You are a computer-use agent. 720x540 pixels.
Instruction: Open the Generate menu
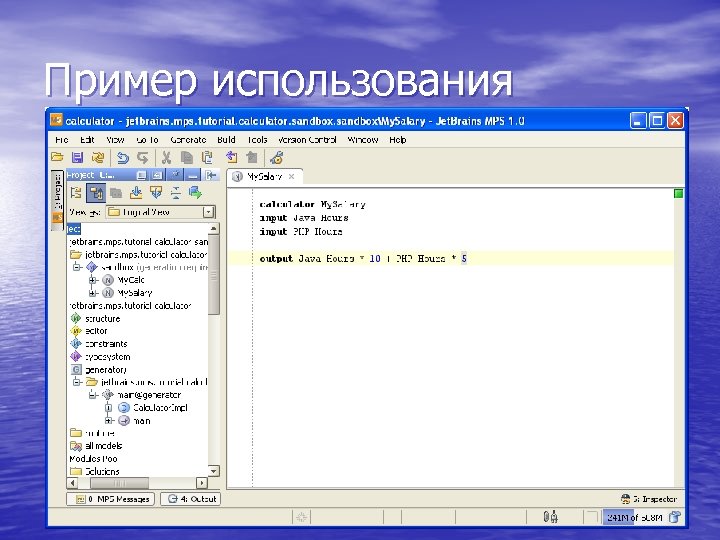click(x=188, y=140)
